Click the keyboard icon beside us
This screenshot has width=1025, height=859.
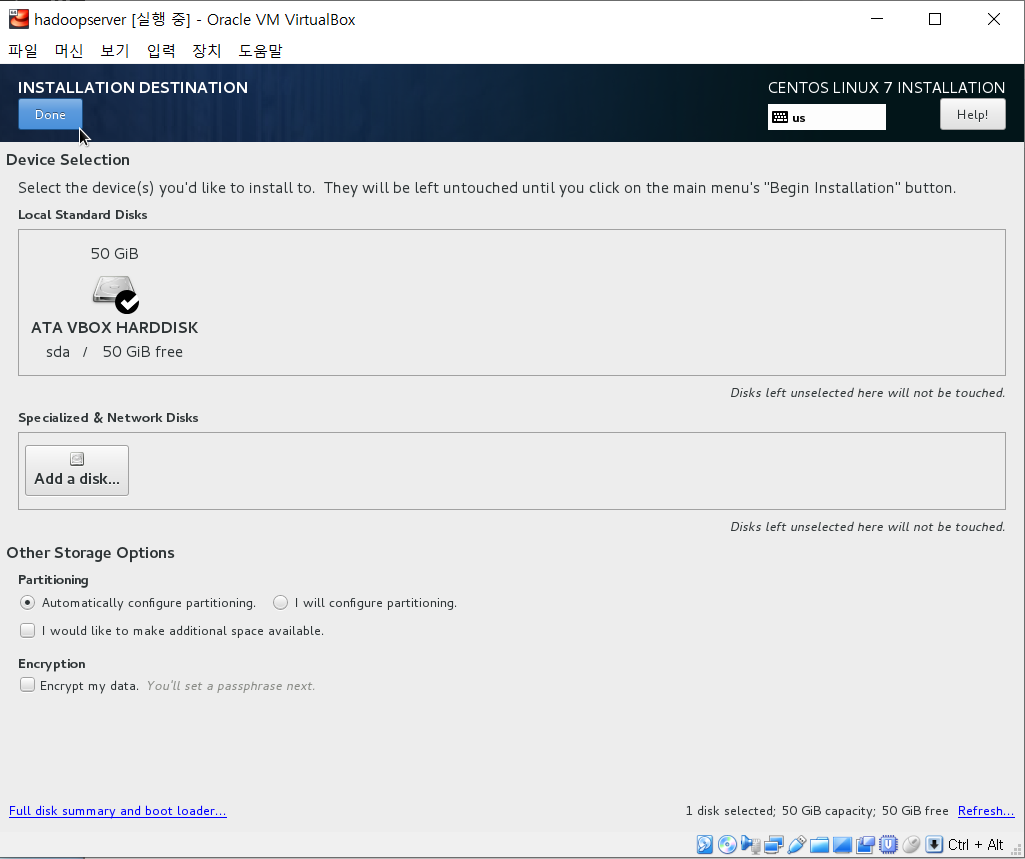point(780,118)
